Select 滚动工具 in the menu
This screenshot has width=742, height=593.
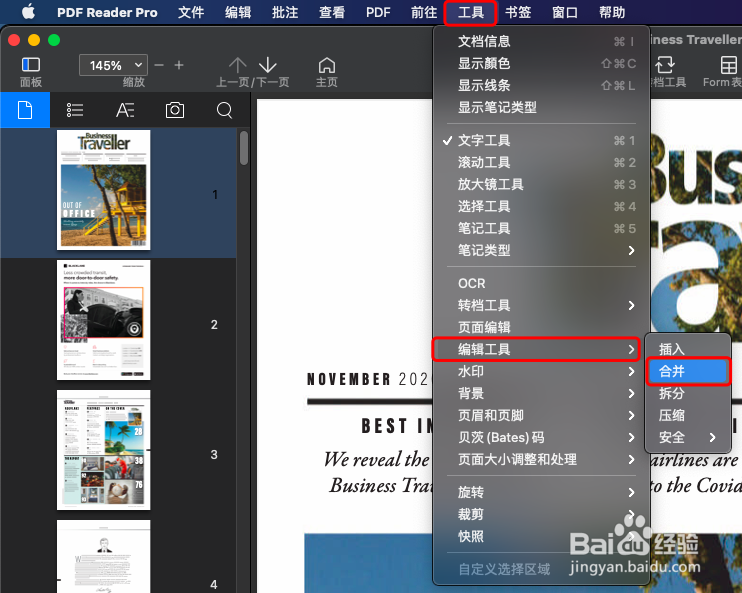tap(541, 162)
